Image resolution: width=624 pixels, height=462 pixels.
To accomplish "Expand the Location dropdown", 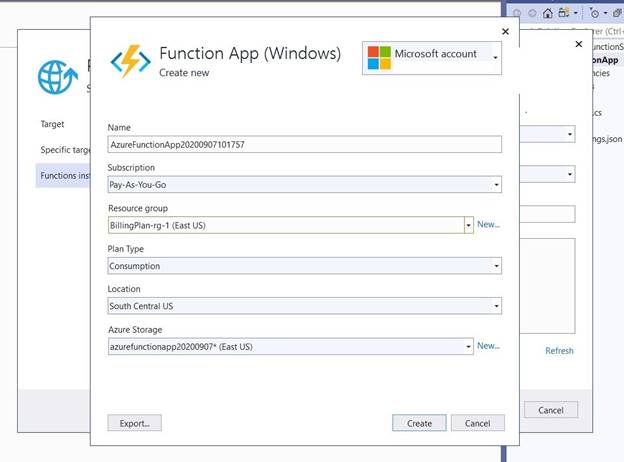I will click(496, 306).
